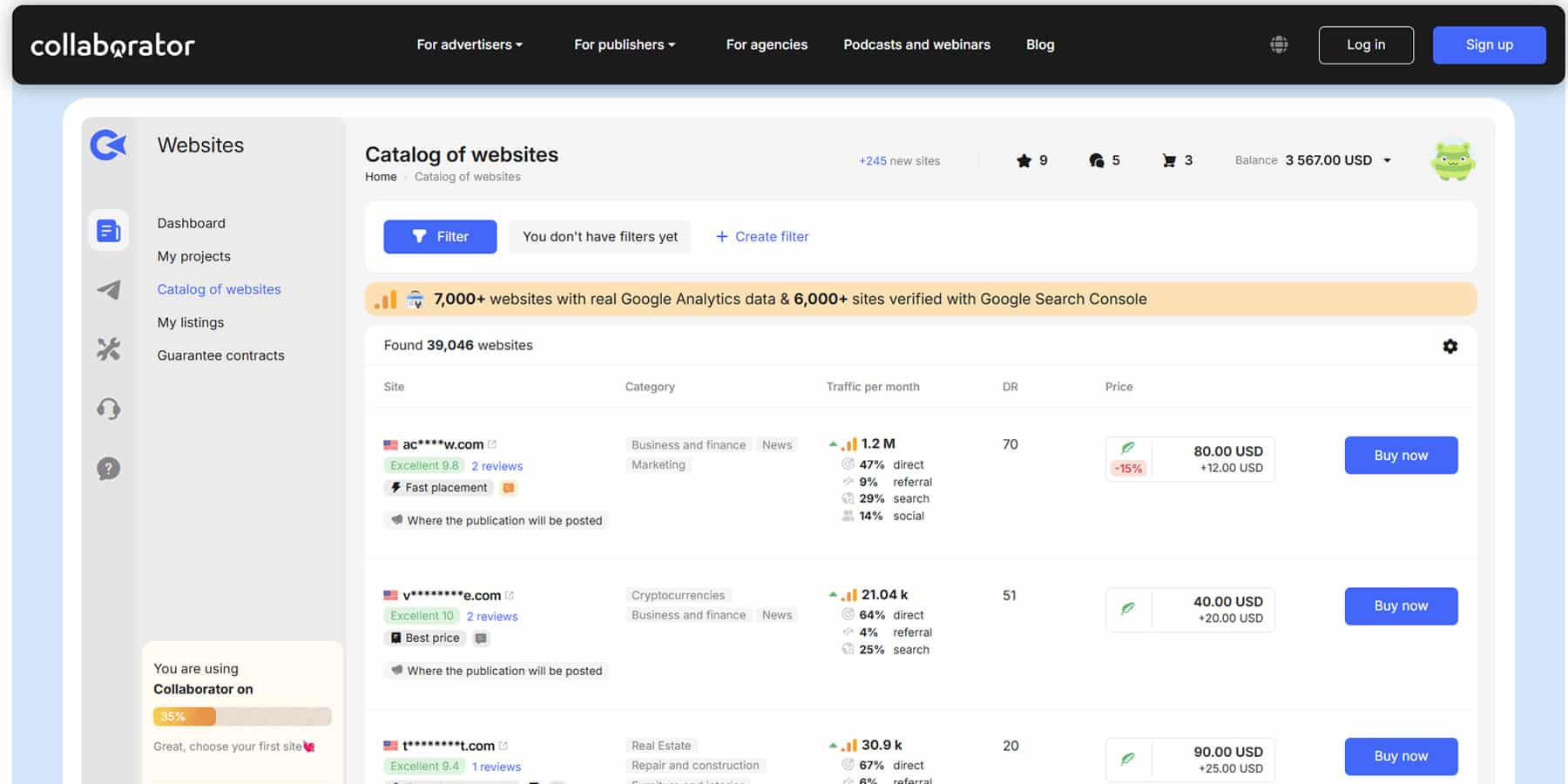Click Buy now for ac****w.com
Viewport: 1568px width, 784px height.
[x=1400, y=456]
